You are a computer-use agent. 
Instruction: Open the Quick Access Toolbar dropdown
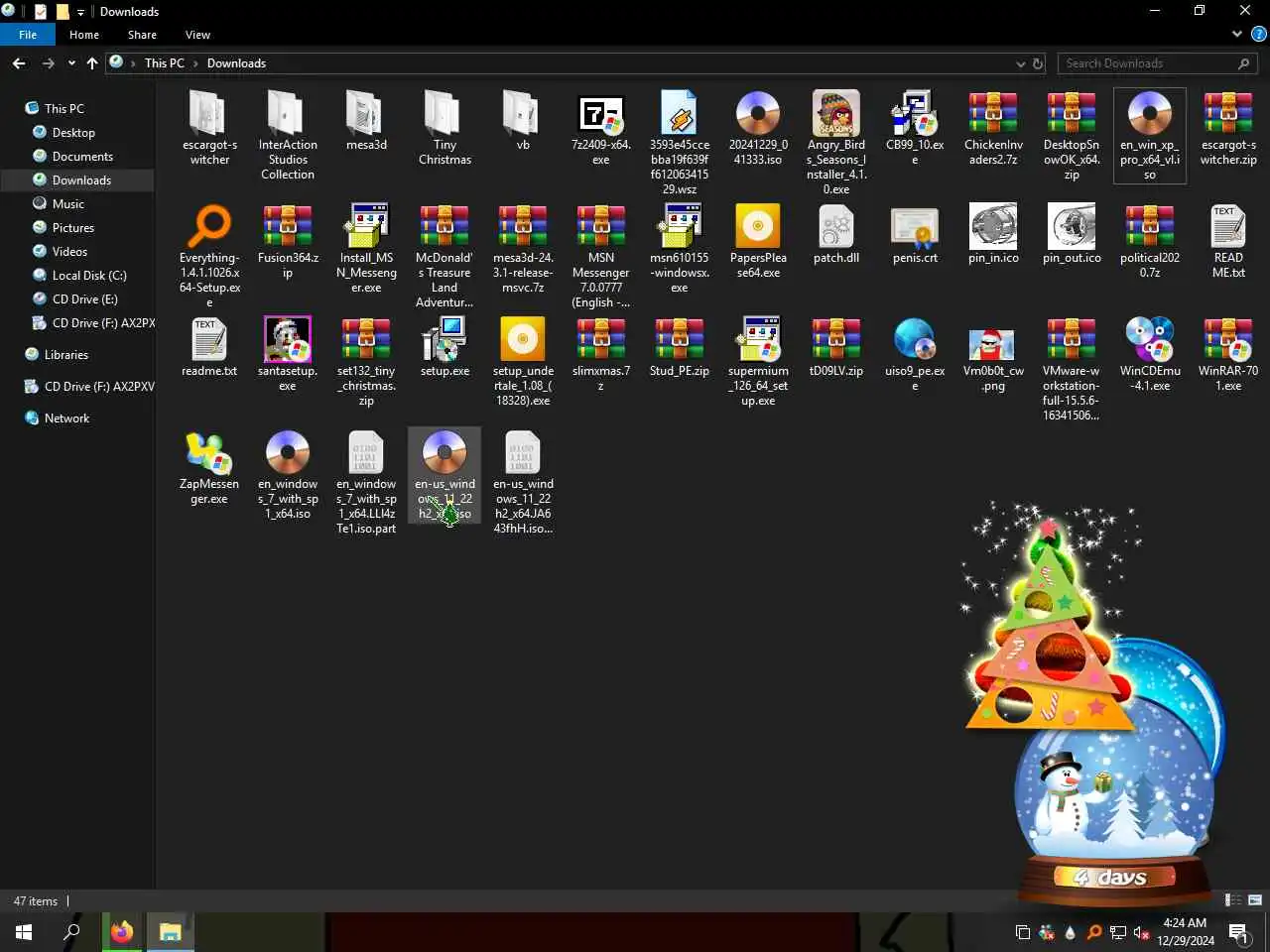(80, 12)
